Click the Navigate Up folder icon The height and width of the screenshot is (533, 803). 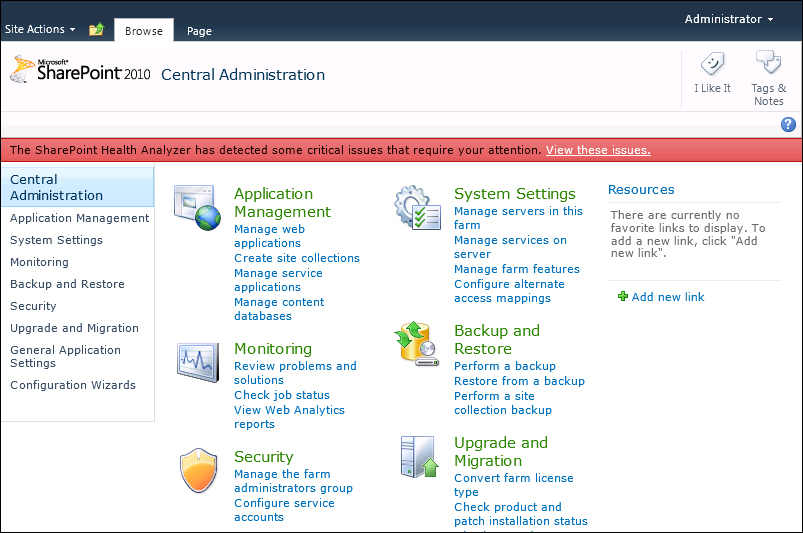[96, 30]
